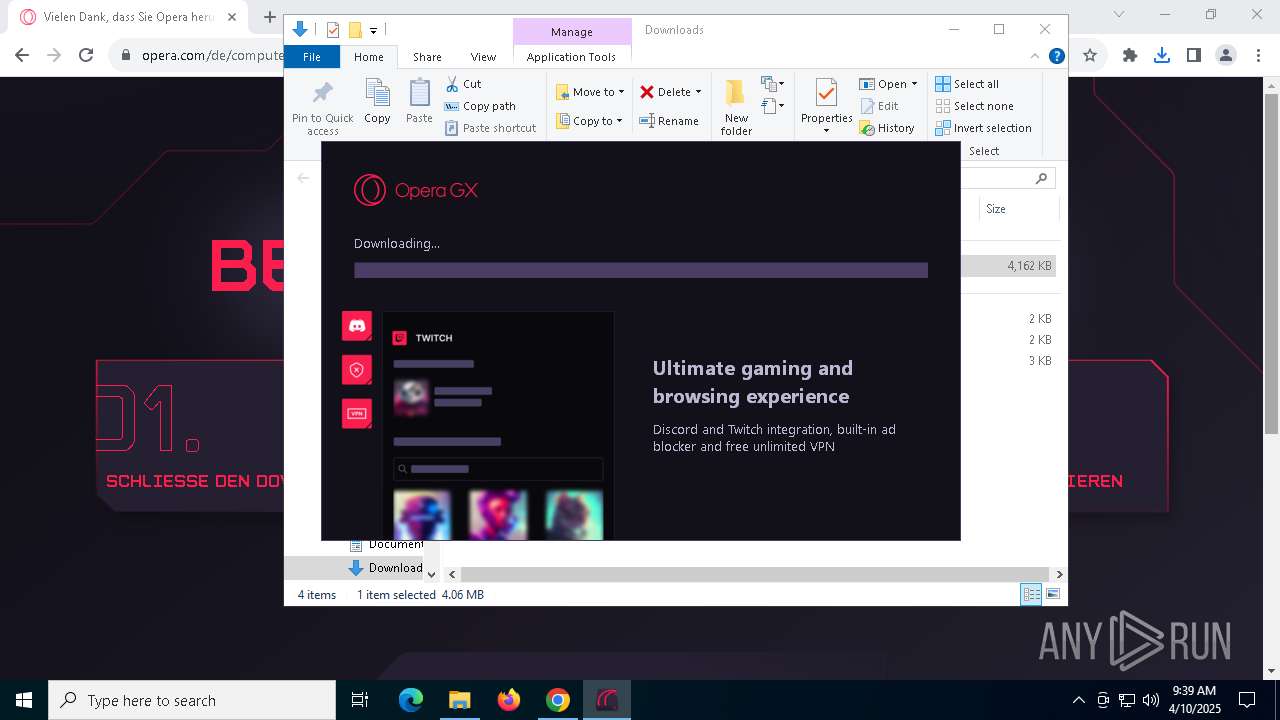Viewport: 1280px width, 720px height.
Task: Open Explorer help question mark
Action: point(1056,57)
